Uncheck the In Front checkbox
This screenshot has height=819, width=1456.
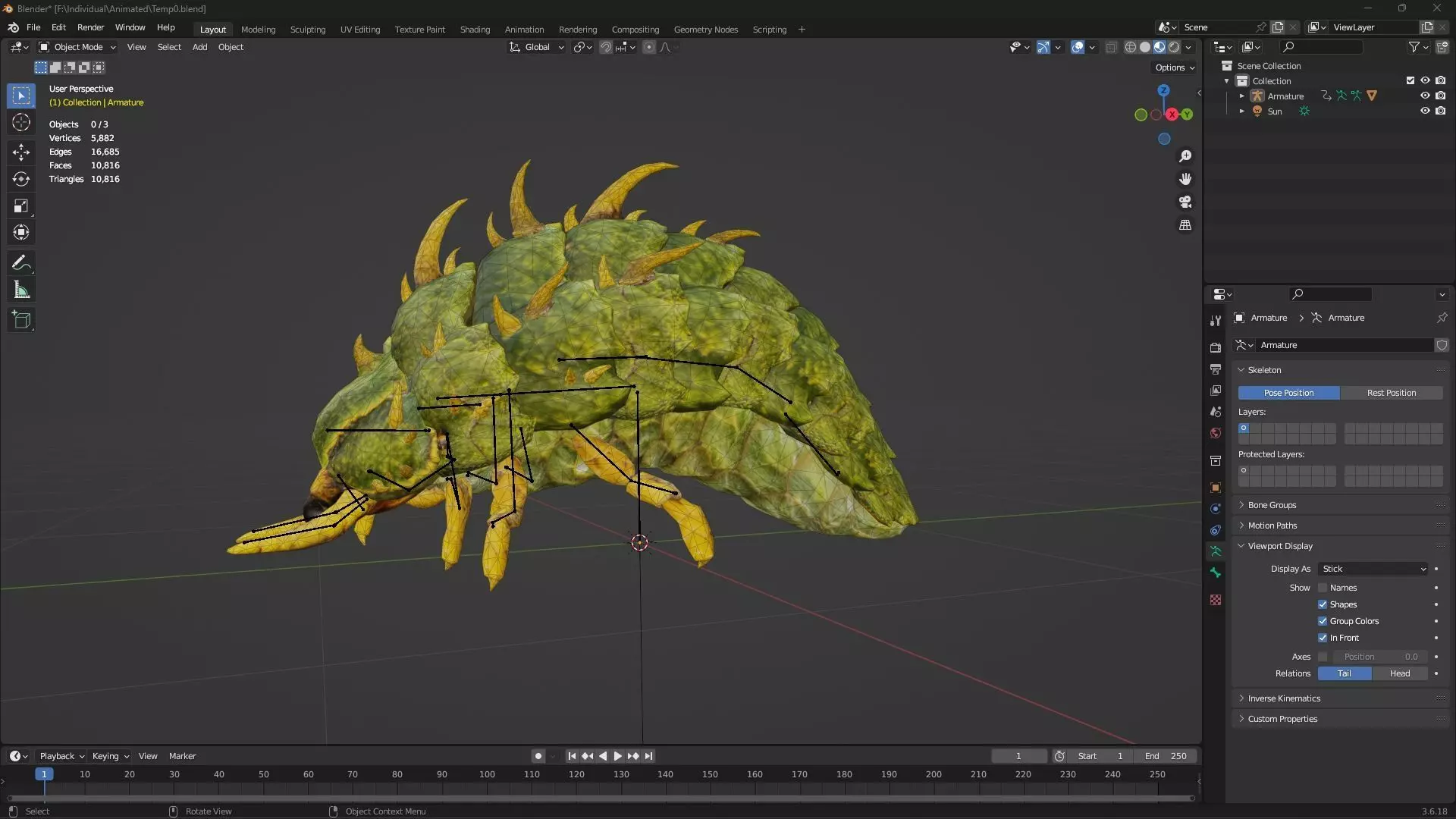pyautogui.click(x=1323, y=638)
